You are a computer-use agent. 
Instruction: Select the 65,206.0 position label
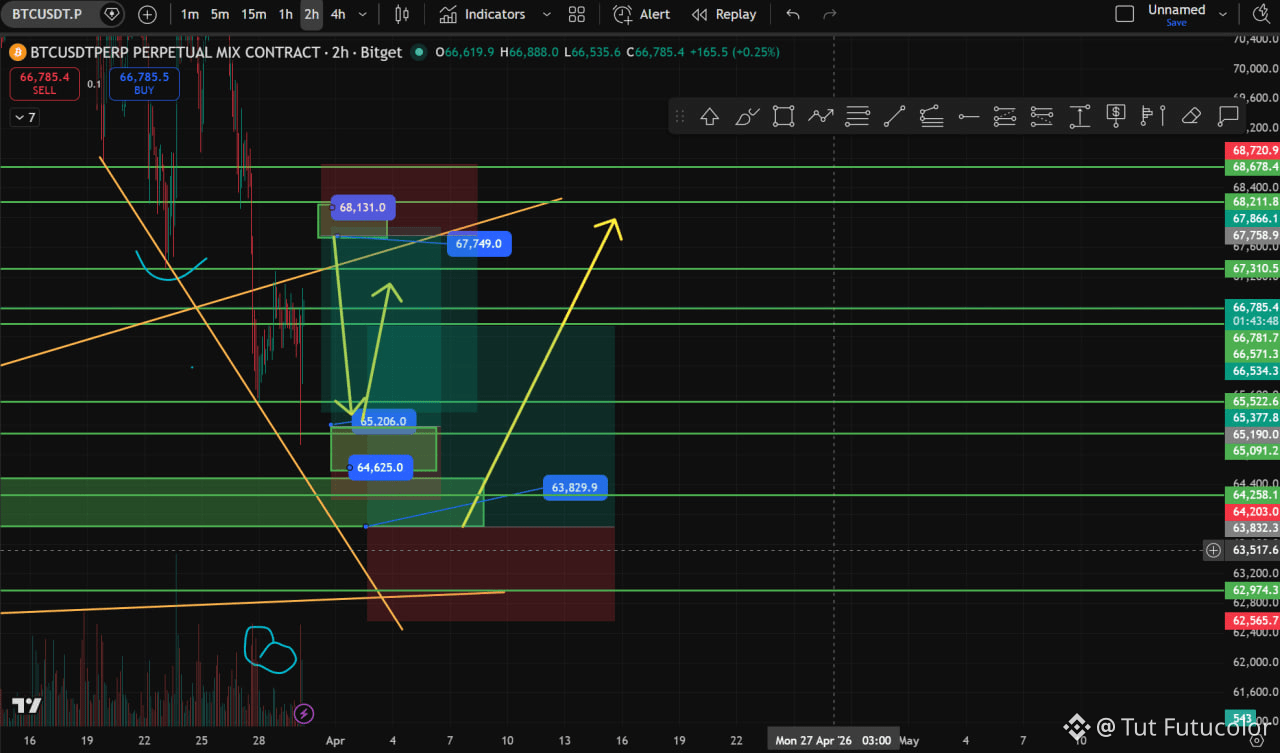[x=383, y=421]
